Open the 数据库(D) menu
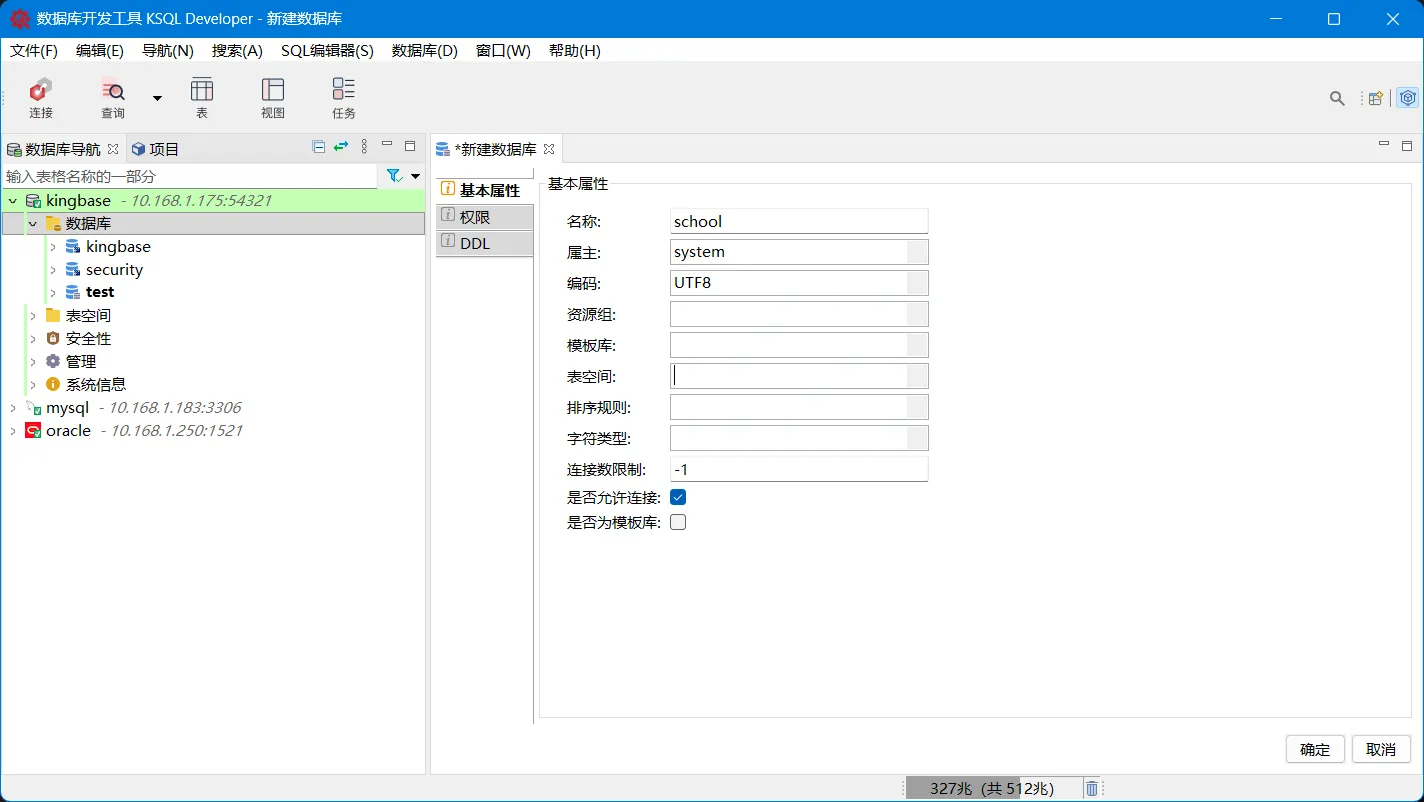The image size is (1424, 802). [x=424, y=51]
